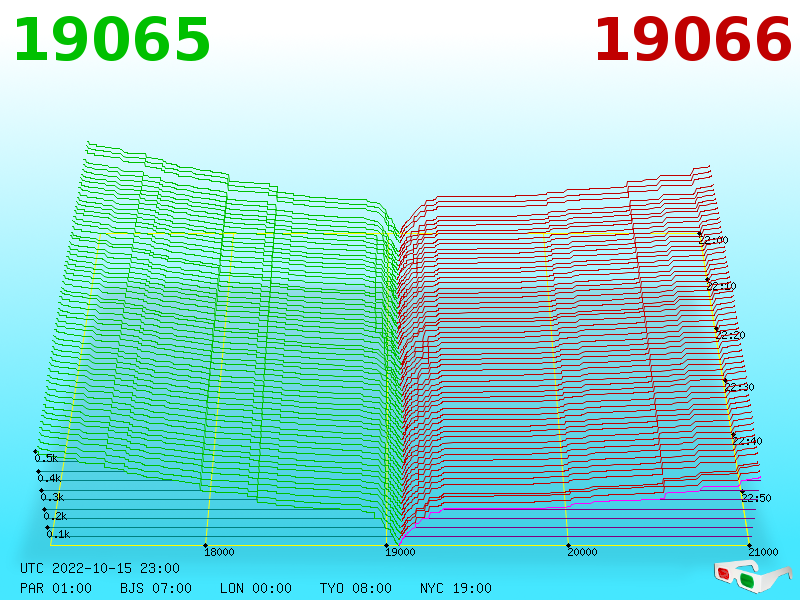
Task: Click the 0.3k depth axis label
Action: (52, 497)
